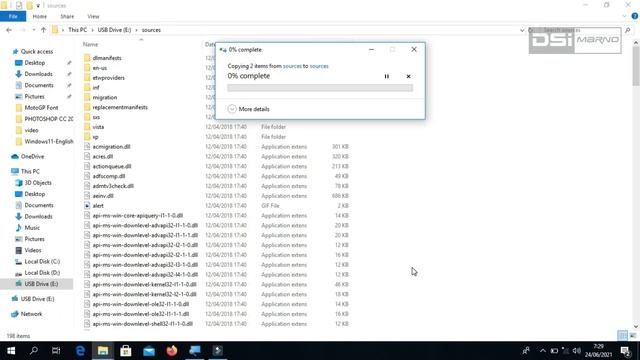
Task: Click the copy progress bar
Action: click(x=320, y=88)
